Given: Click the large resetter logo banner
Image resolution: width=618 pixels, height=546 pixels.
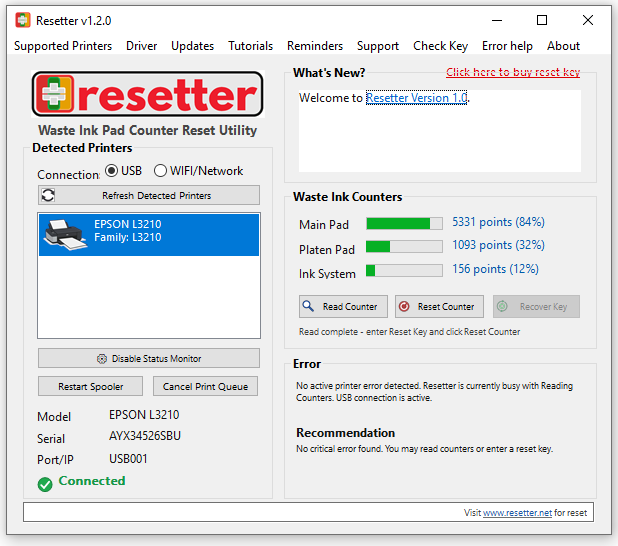Looking at the screenshot, I should point(148,94).
